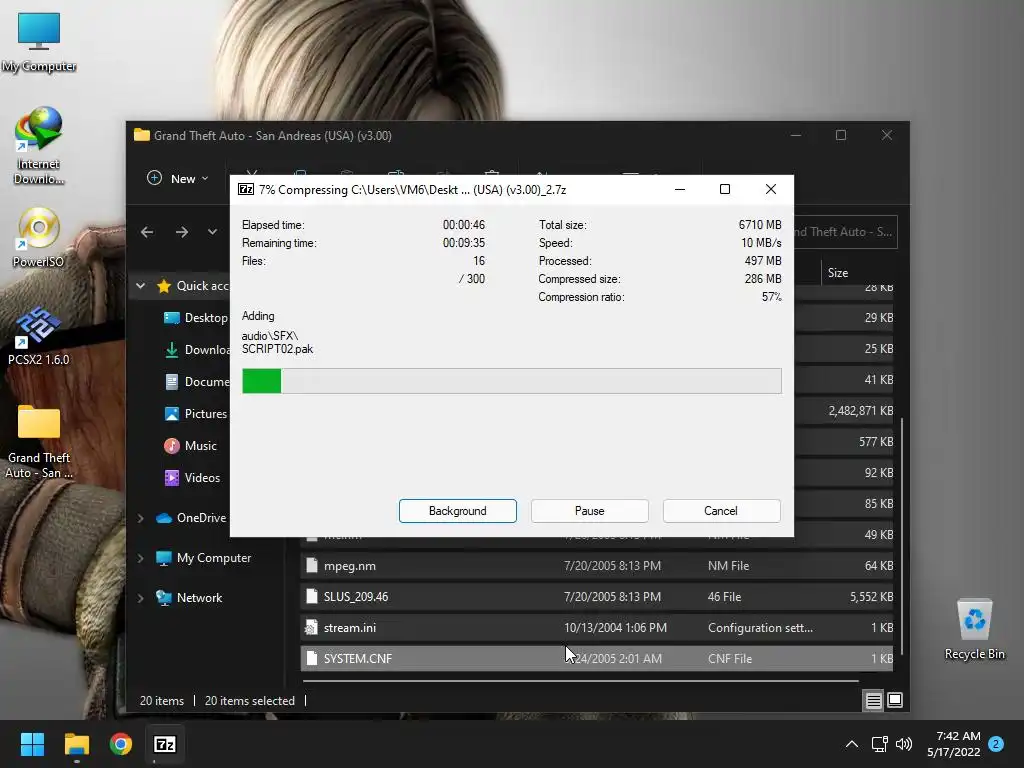Launch Google Chrome from taskbar

coord(121,744)
